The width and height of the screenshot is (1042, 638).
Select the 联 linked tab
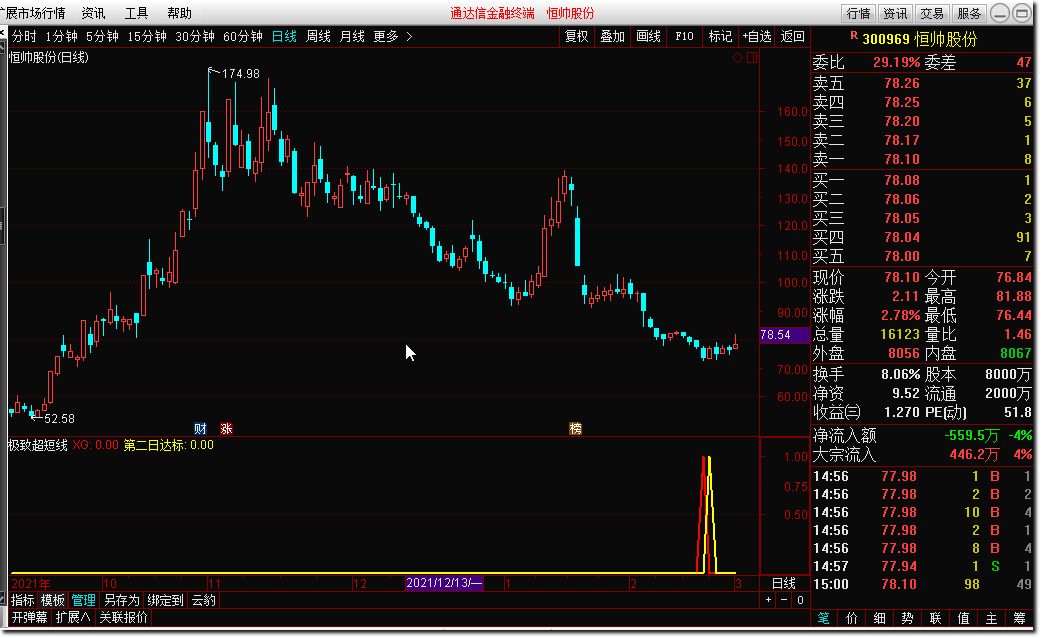click(x=935, y=619)
